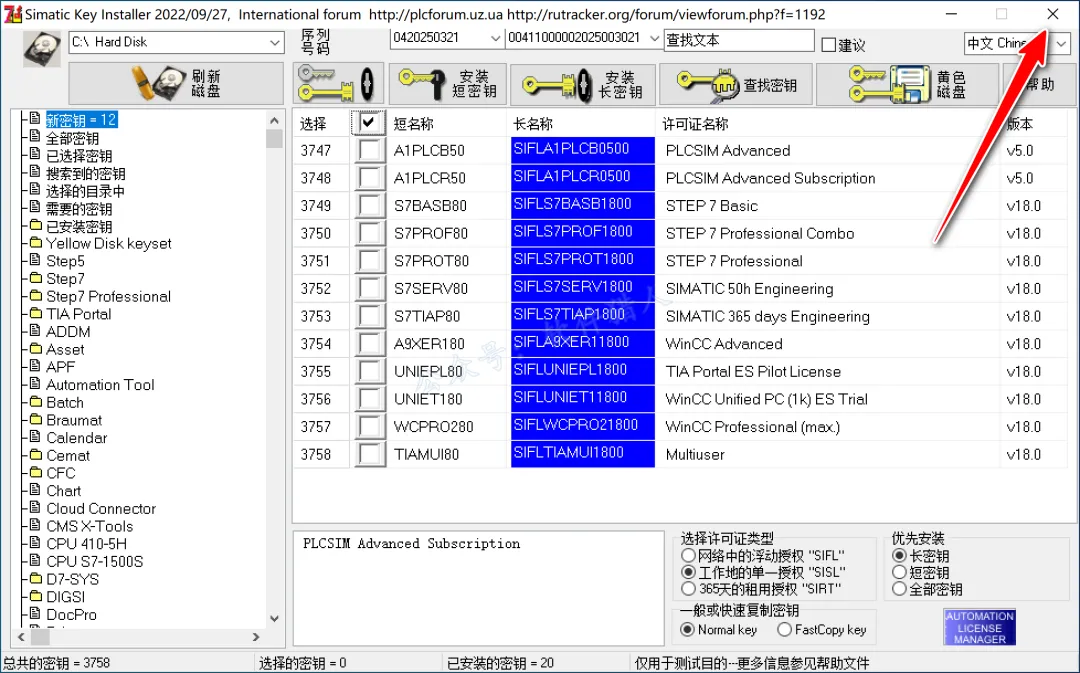Install long key toolbar button
The height and width of the screenshot is (673, 1080).
[x=583, y=83]
